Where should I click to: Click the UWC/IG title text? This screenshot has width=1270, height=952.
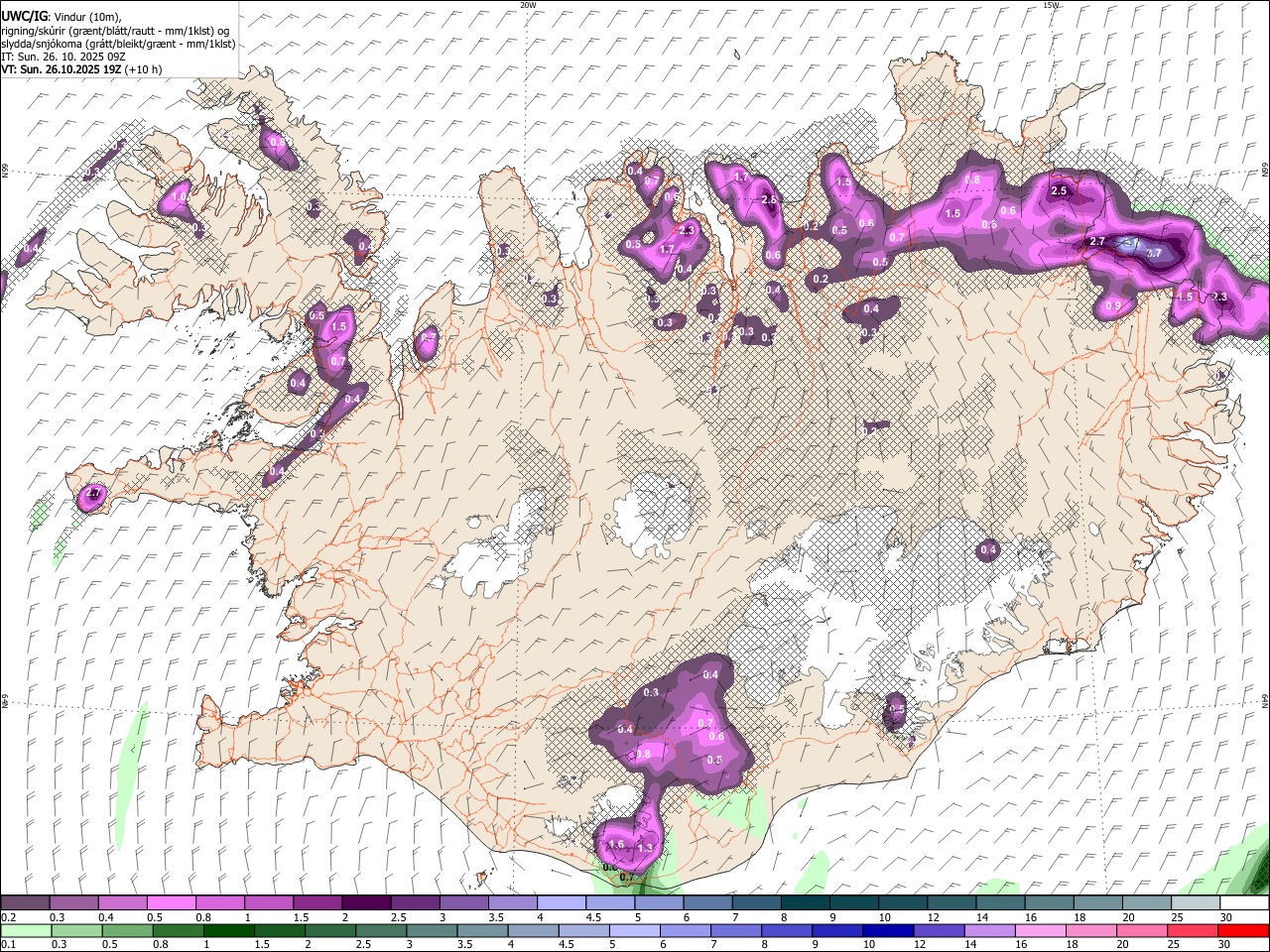click(24, 16)
